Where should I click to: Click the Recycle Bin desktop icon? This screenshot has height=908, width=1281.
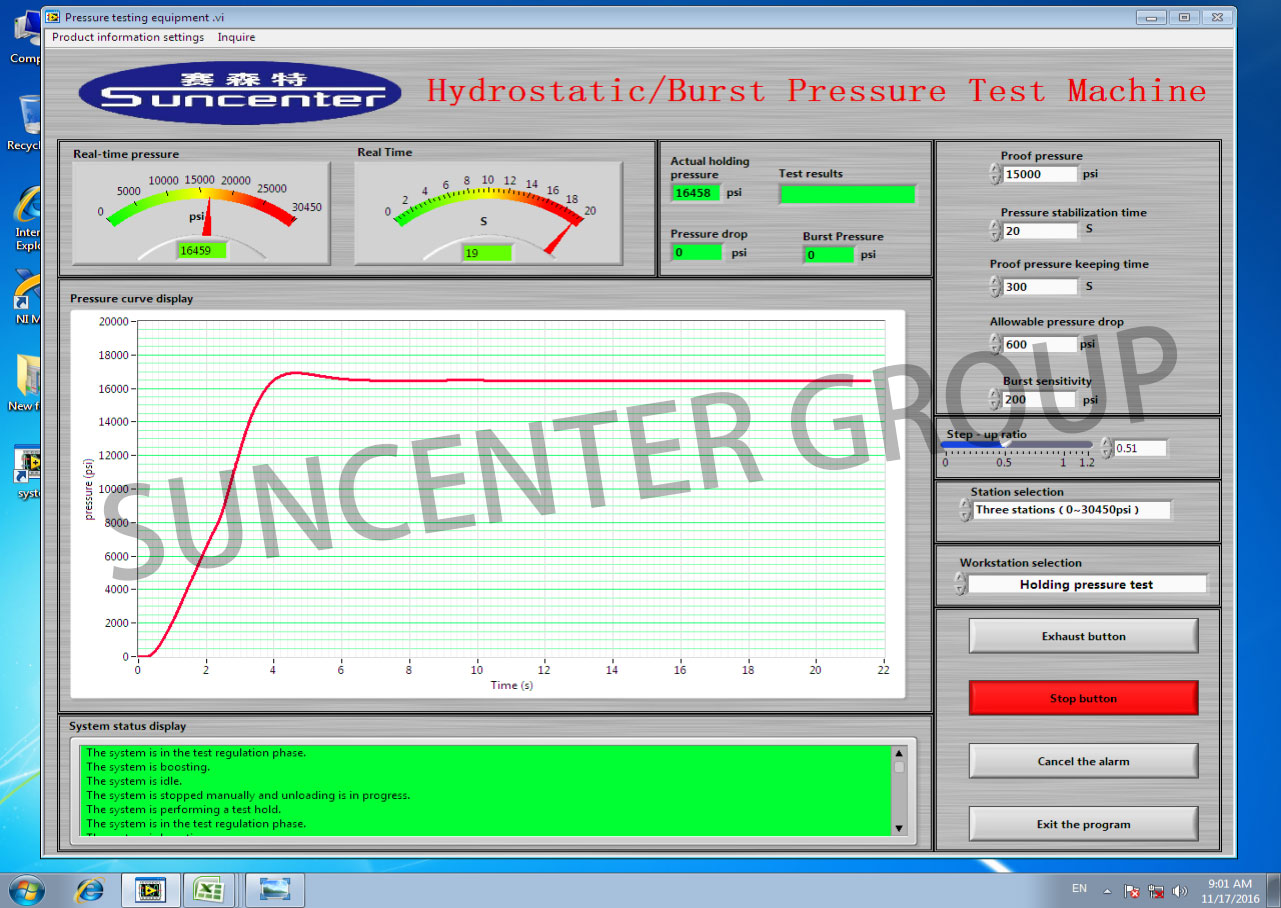pyautogui.click(x=29, y=122)
